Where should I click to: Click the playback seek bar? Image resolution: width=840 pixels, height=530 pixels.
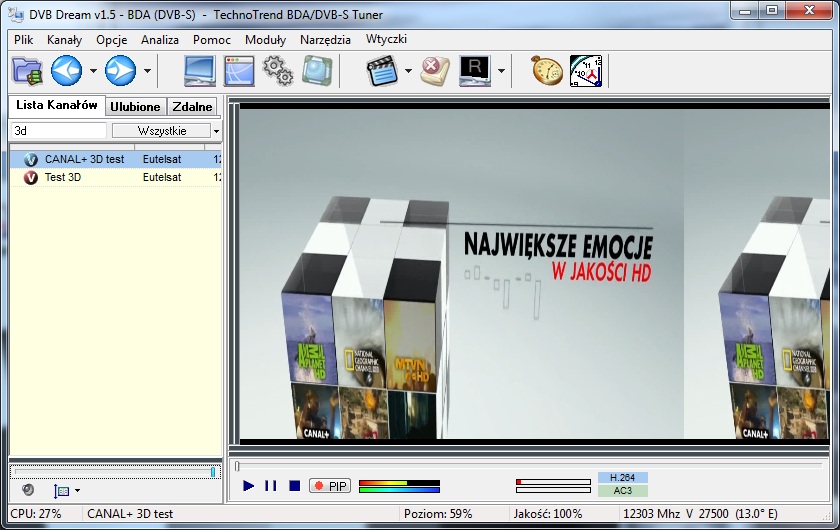528,466
